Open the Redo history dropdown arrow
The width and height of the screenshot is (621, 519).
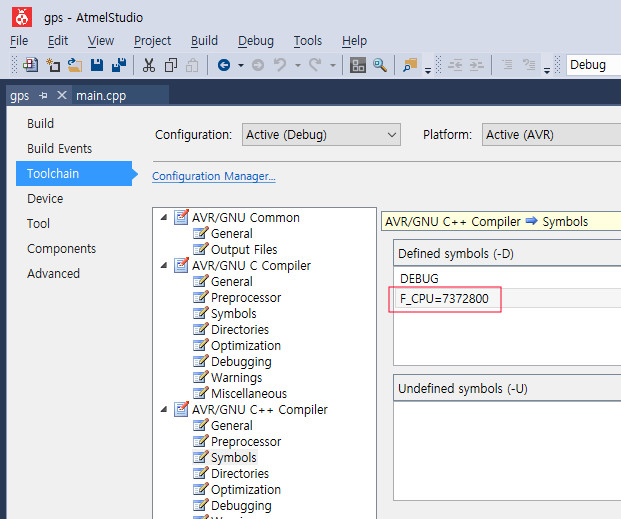tap(333, 65)
